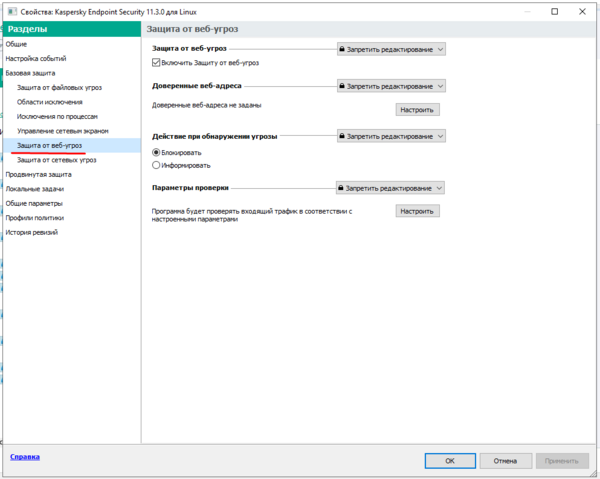Open the Справка help link
Image resolution: width=600 pixels, height=479 pixels.
[x=25, y=457]
